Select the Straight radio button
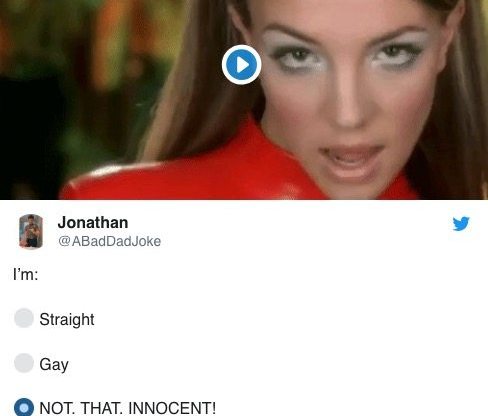The height and width of the screenshot is (416, 488). pyautogui.click(x=24, y=318)
